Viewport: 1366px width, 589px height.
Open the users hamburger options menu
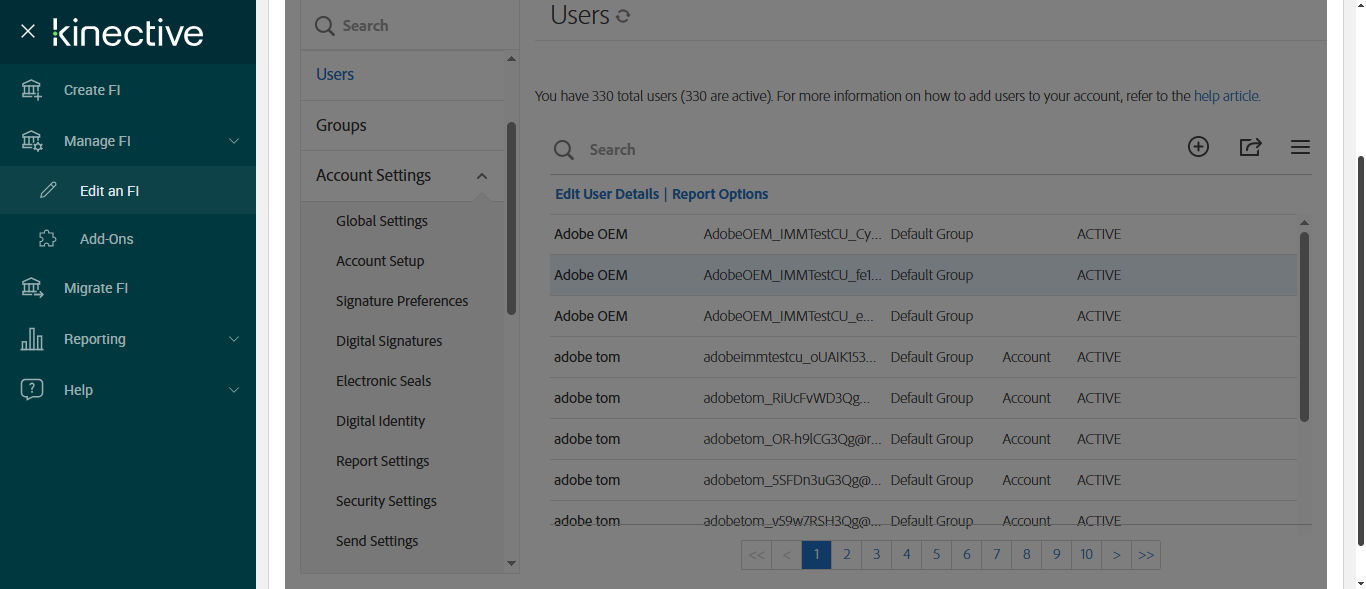click(x=1300, y=148)
